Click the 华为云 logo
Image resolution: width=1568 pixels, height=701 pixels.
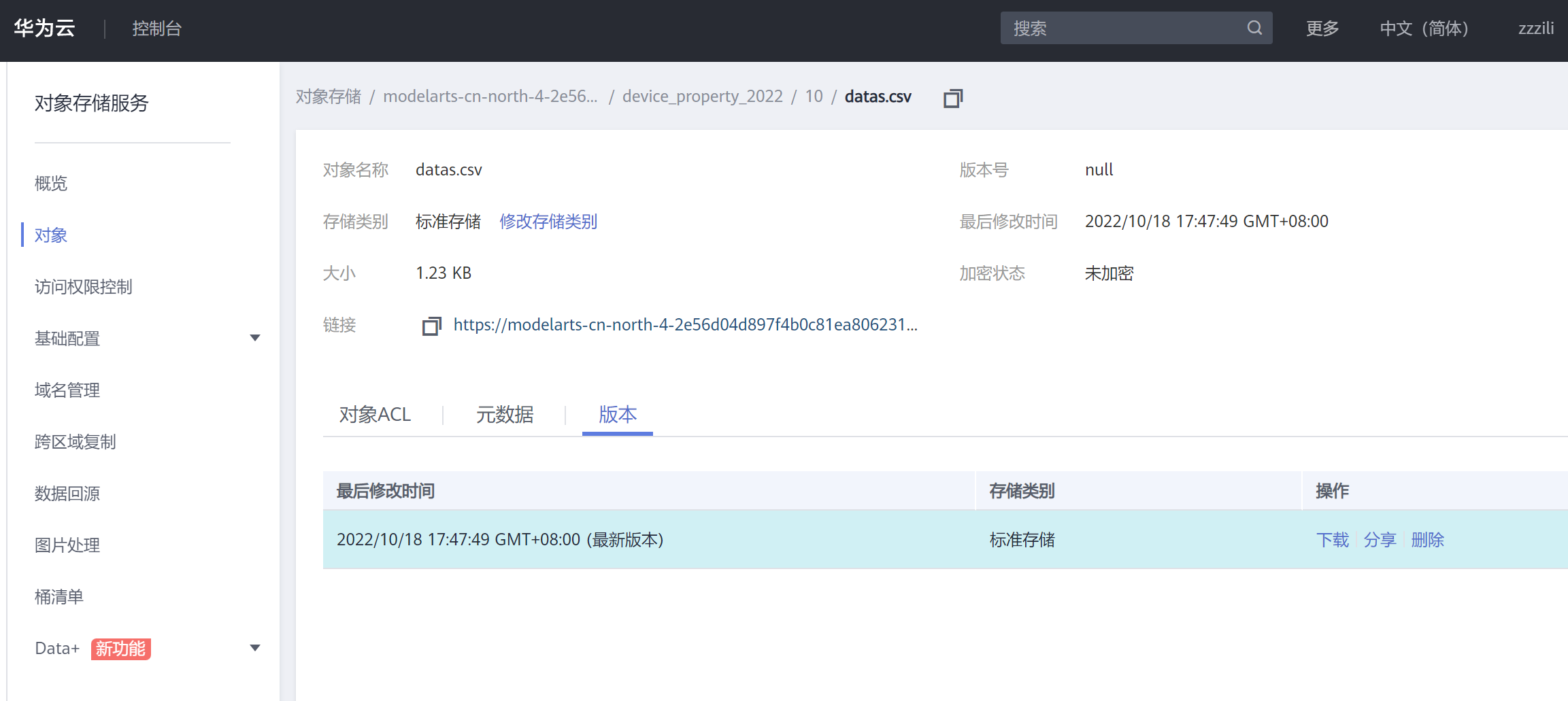click(x=44, y=28)
